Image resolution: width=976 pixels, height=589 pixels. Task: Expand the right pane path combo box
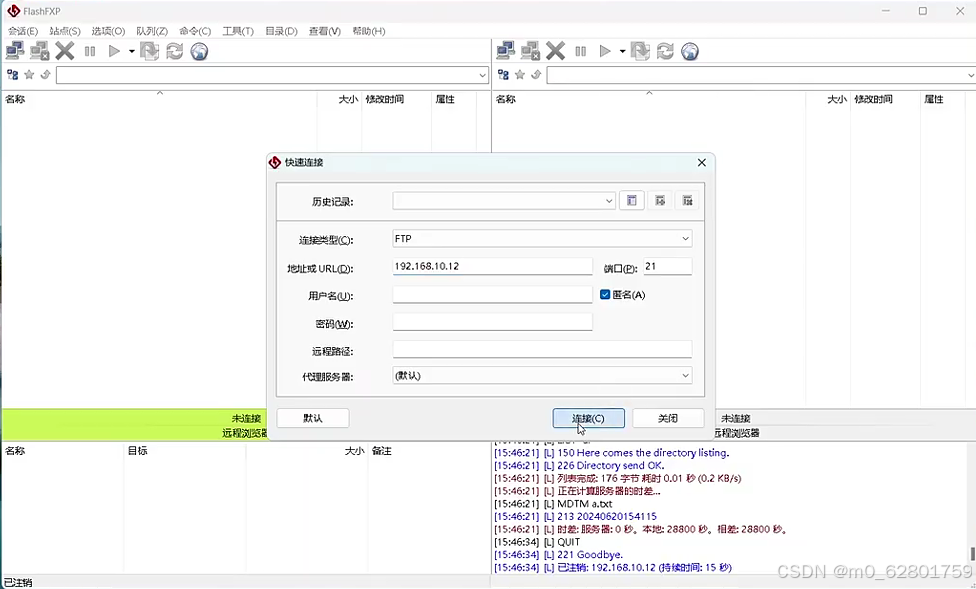[971, 75]
